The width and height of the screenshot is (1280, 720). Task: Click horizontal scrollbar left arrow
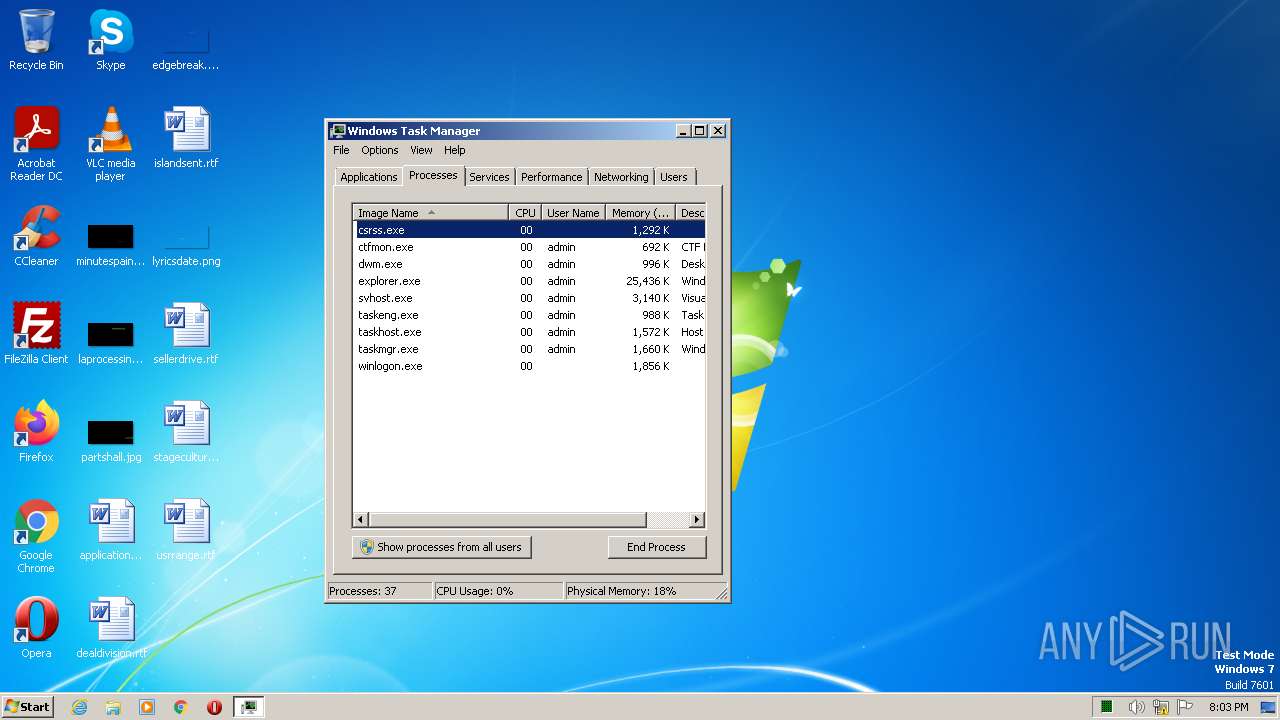[x=361, y=520]
